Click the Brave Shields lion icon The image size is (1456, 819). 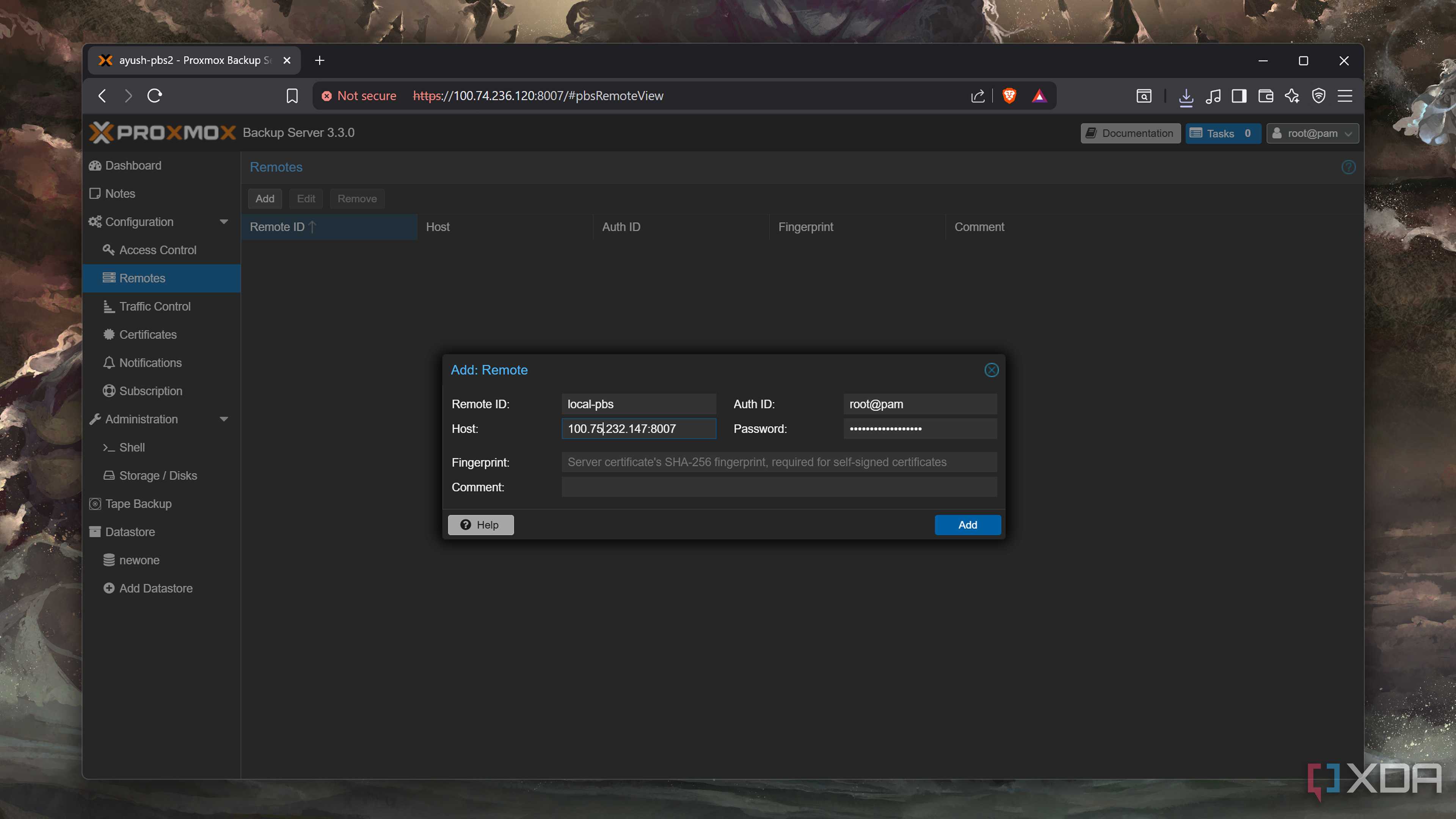coord(1009,96)
